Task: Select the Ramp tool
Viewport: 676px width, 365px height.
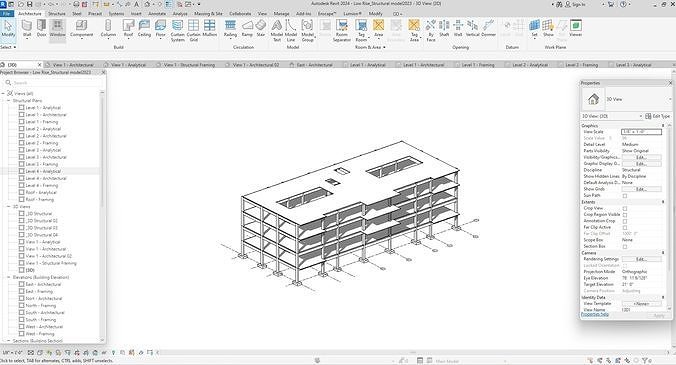Action: tap(247, 28)
